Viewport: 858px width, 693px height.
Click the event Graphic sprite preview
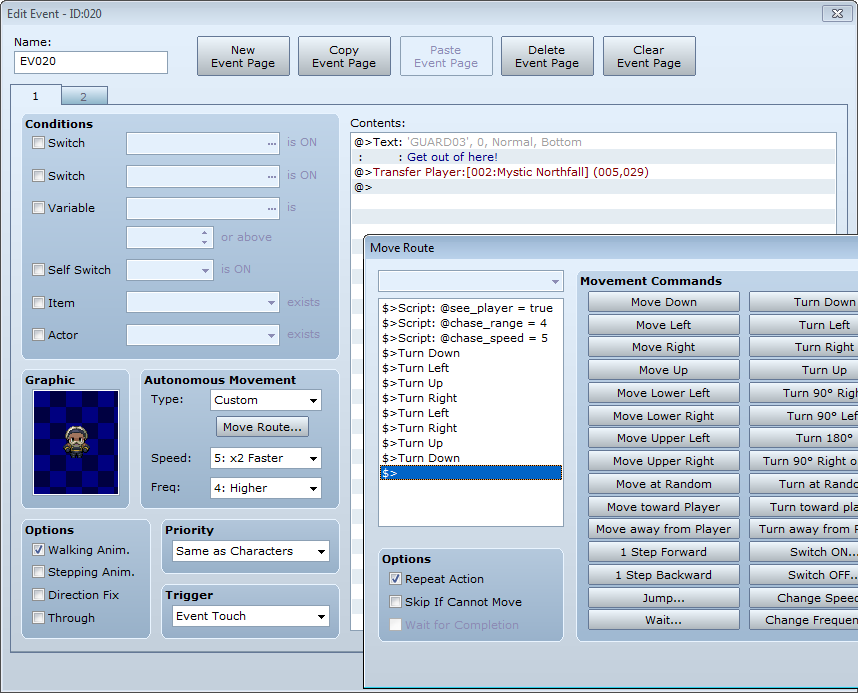[76, 442]
